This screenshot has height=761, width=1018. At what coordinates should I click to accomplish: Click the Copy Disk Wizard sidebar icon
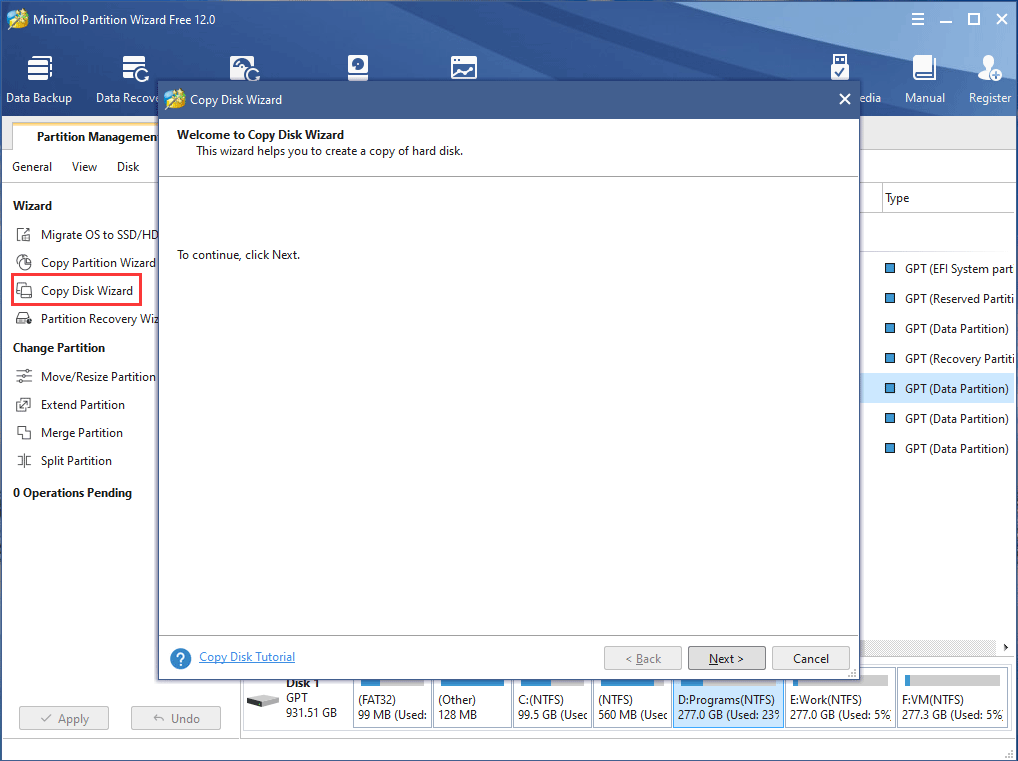click(24, 290)
